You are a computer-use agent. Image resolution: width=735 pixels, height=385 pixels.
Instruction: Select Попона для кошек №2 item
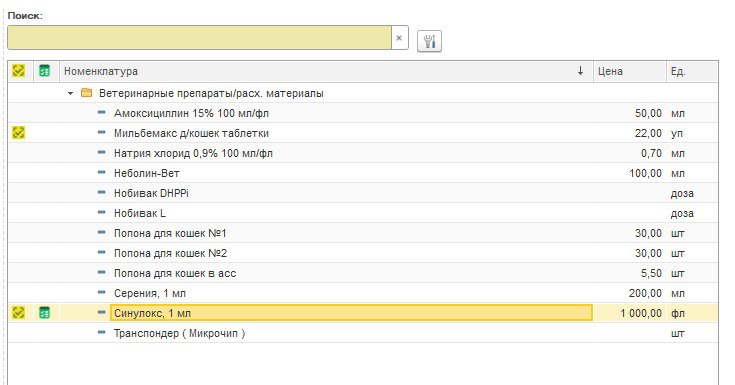[x=170, y=253]
